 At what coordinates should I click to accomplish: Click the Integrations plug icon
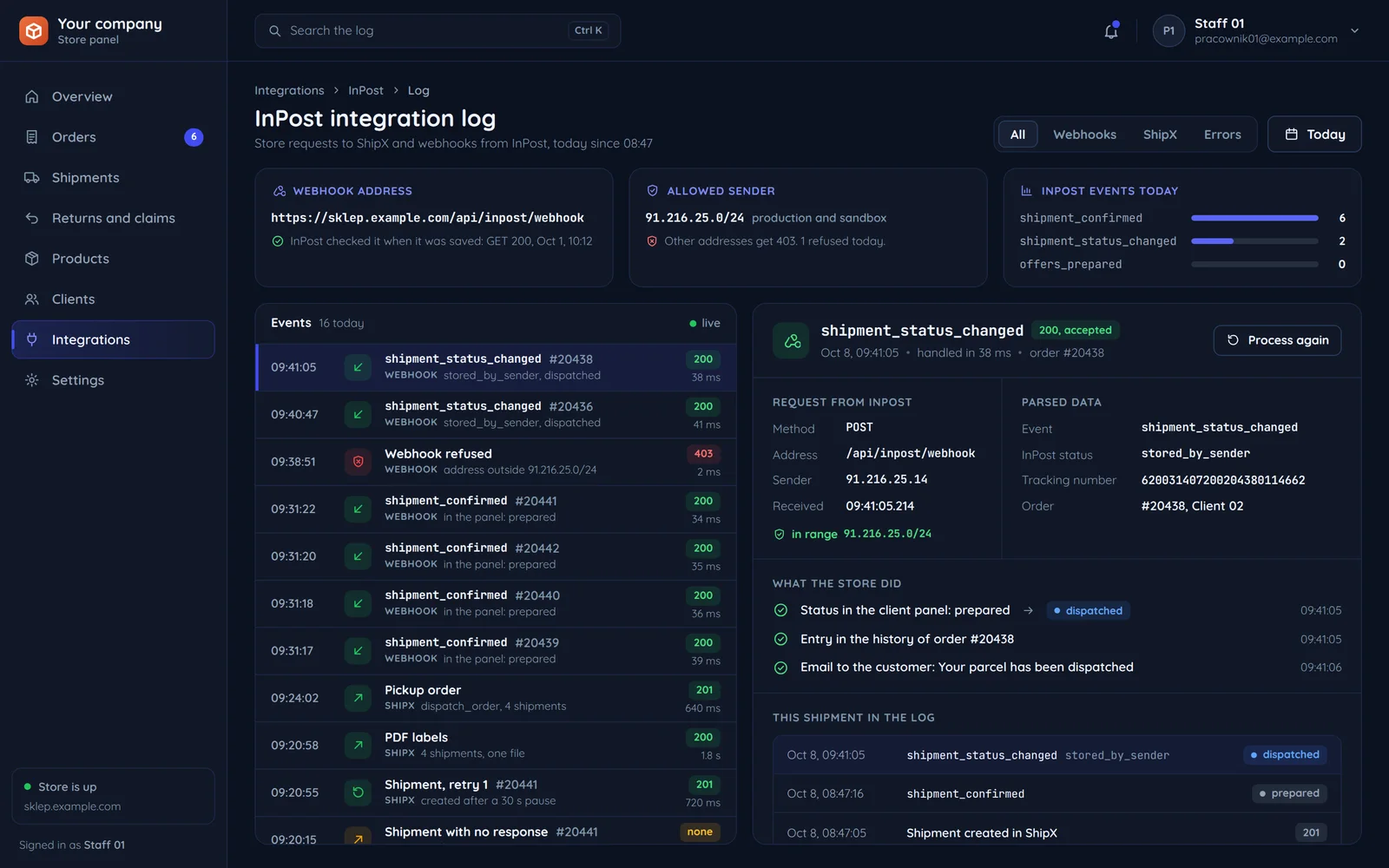click(32, 339)
